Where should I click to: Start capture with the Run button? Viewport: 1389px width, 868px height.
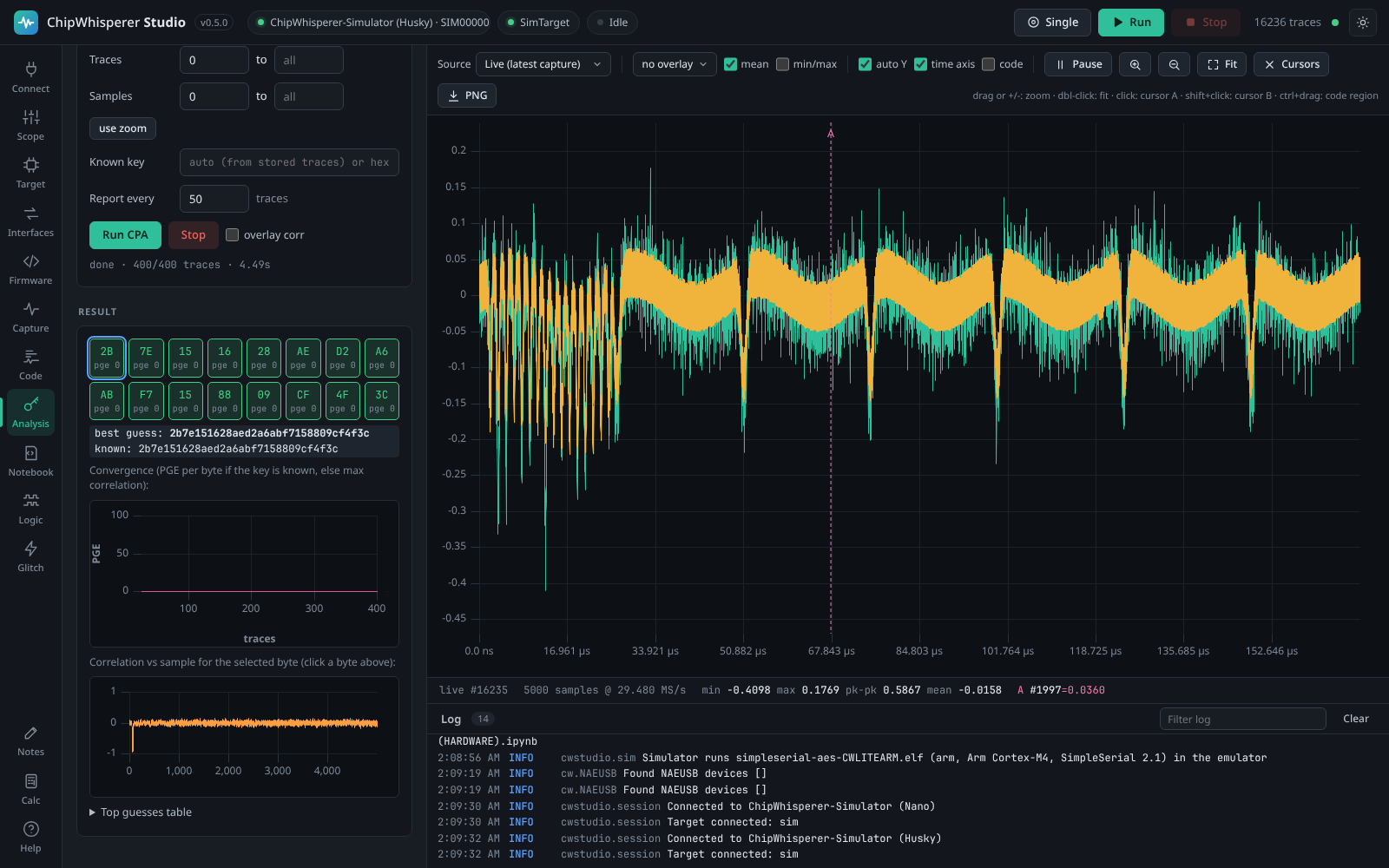(1131, 23)
